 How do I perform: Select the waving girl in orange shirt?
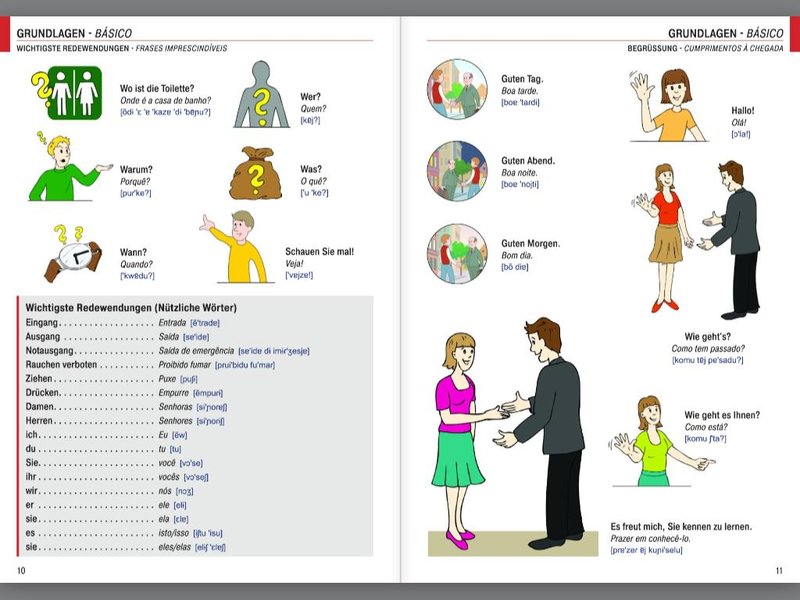(669, 106)
